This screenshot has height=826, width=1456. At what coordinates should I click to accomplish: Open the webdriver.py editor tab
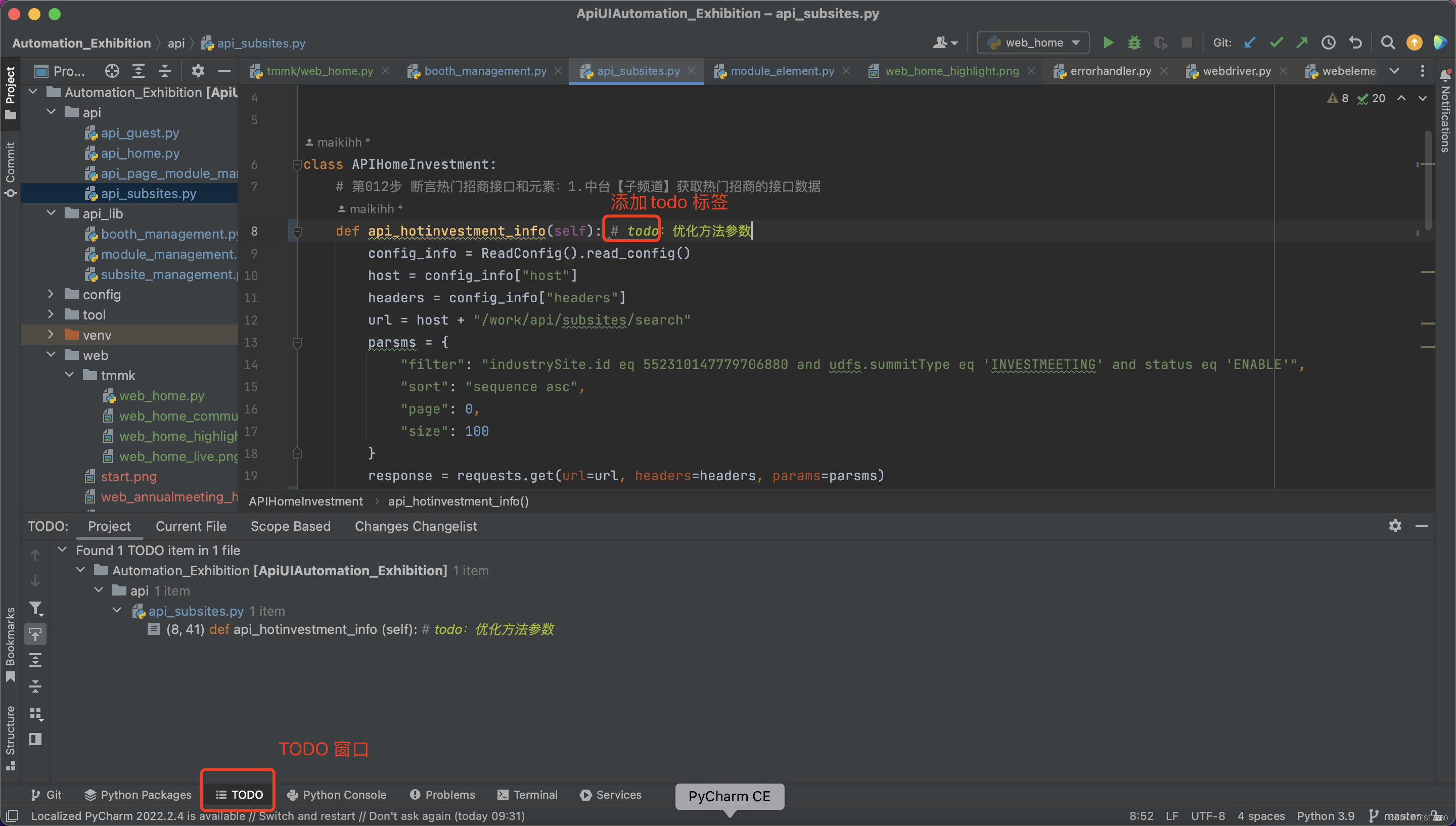point(1237,70)
